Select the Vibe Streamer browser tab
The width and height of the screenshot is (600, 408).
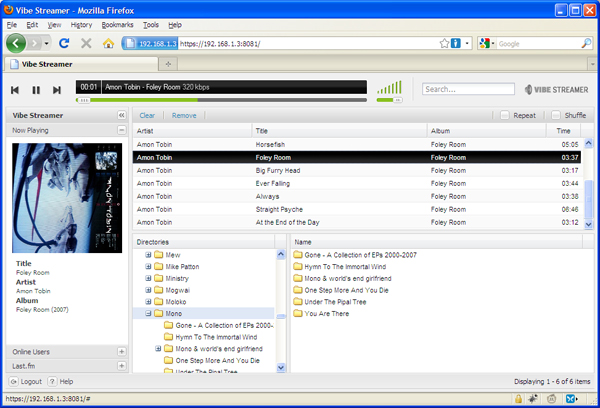click(81, 64)
